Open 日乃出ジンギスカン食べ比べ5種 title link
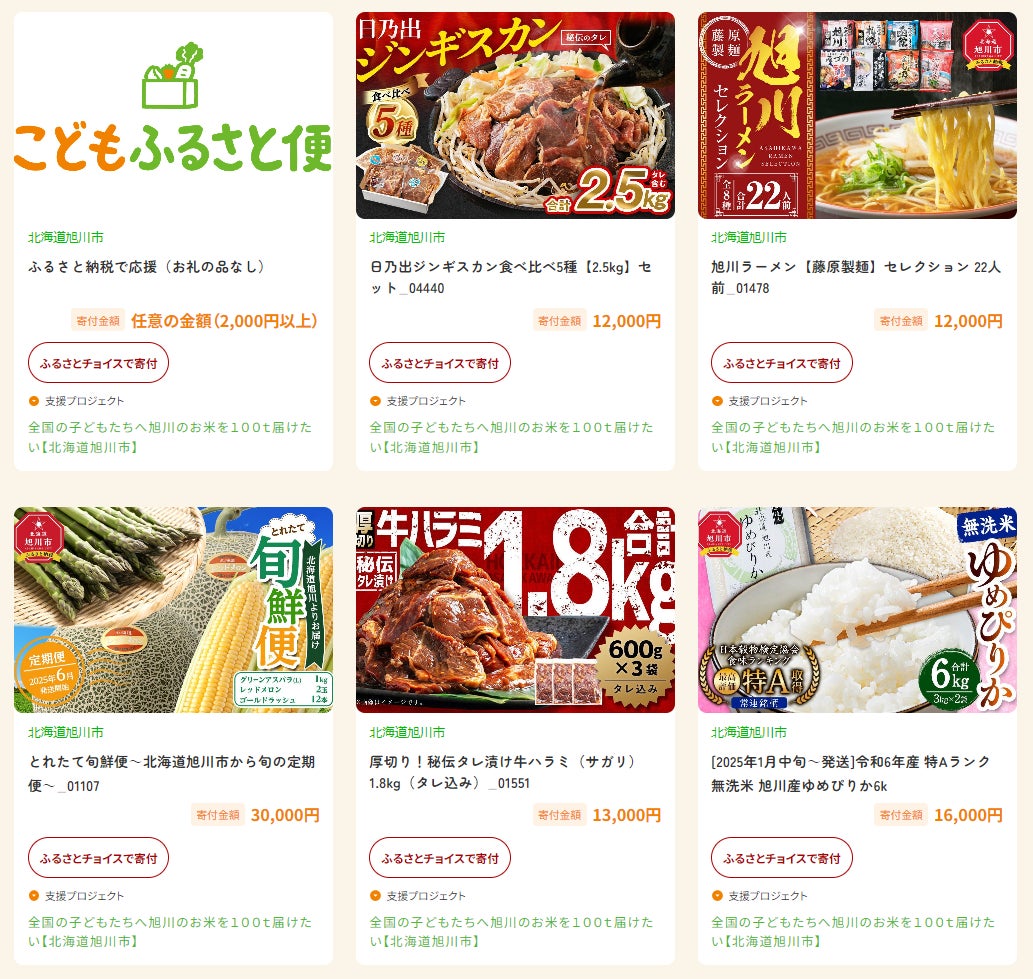 coord(511,277)
